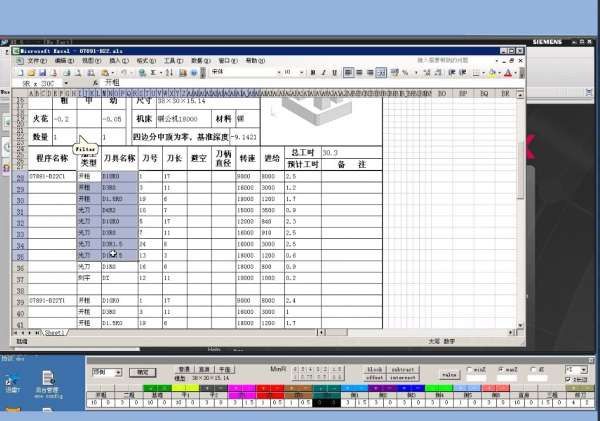Click the Increase Indent icon
Image resolution: width=600 pixels, height=421 pixels.
(463, 72)
